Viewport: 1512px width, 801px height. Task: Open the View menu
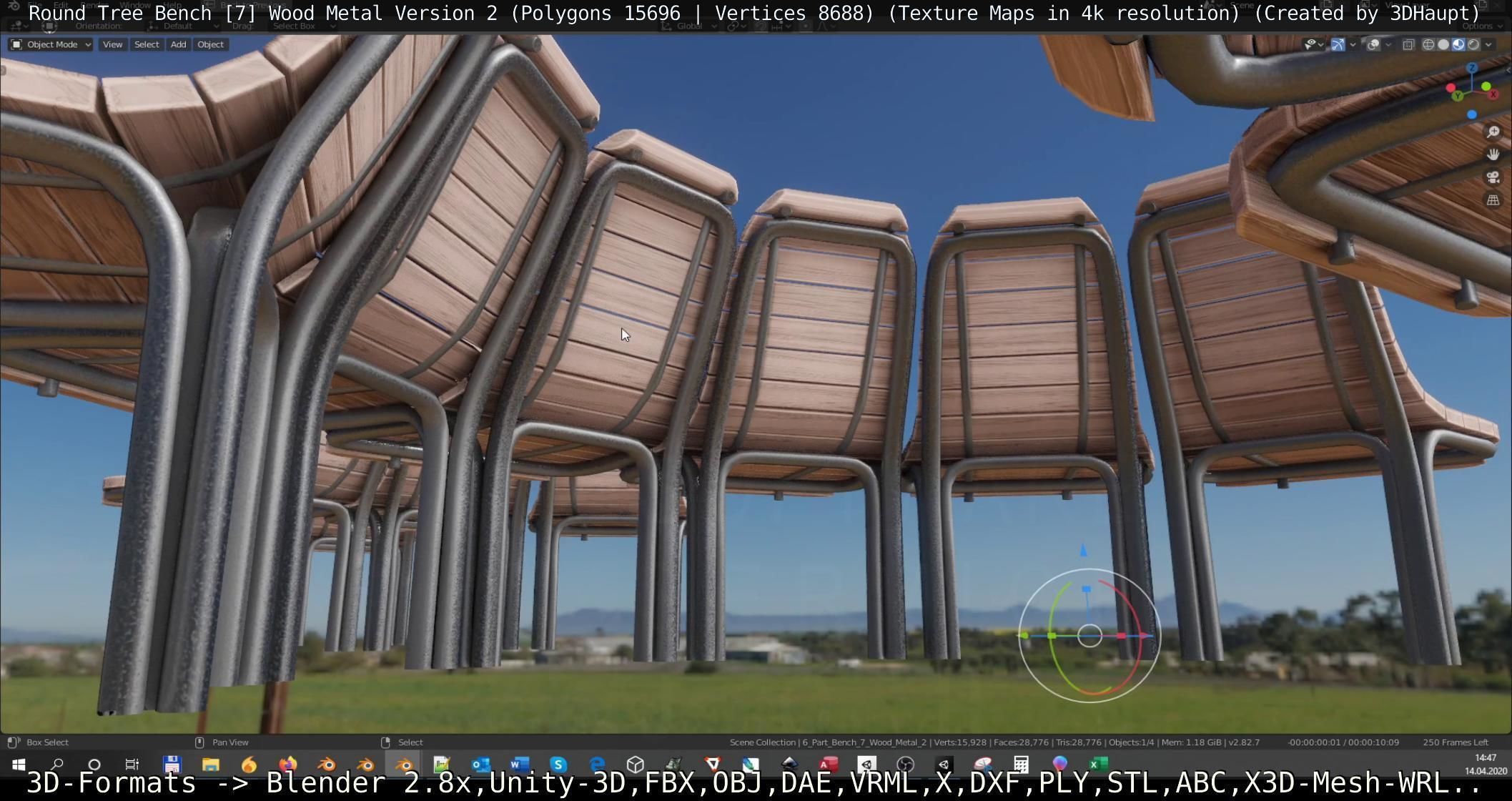(x=112, y=44)
